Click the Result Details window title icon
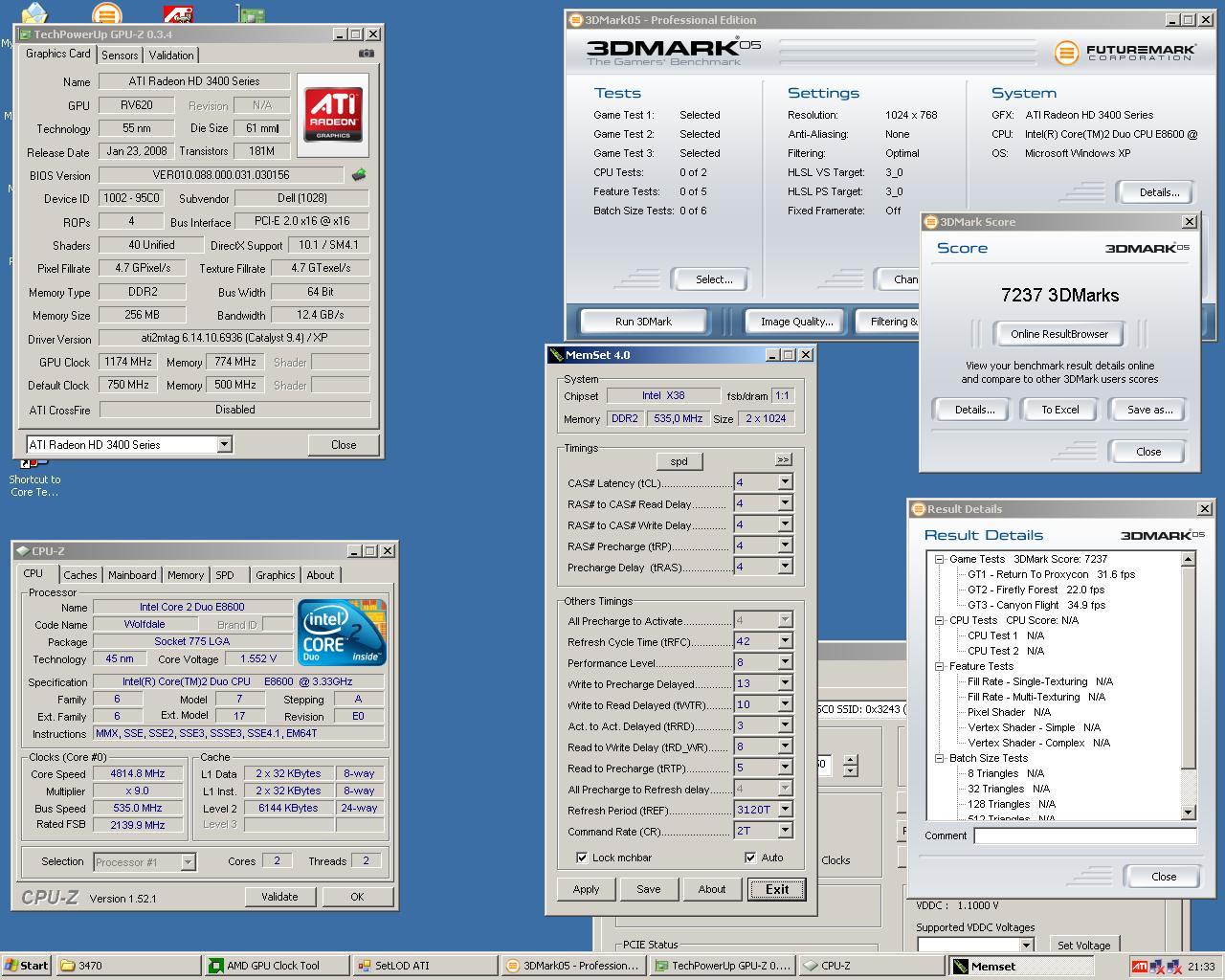 point(918,509)
